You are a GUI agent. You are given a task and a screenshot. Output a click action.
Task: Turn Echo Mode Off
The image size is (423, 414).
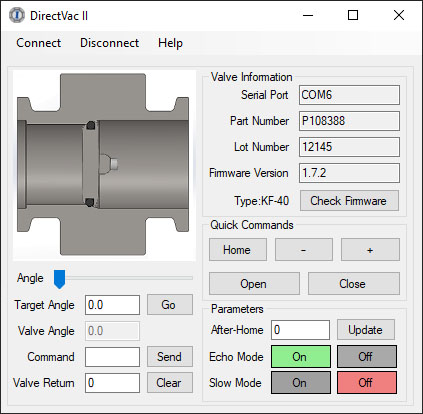[367, 357]
